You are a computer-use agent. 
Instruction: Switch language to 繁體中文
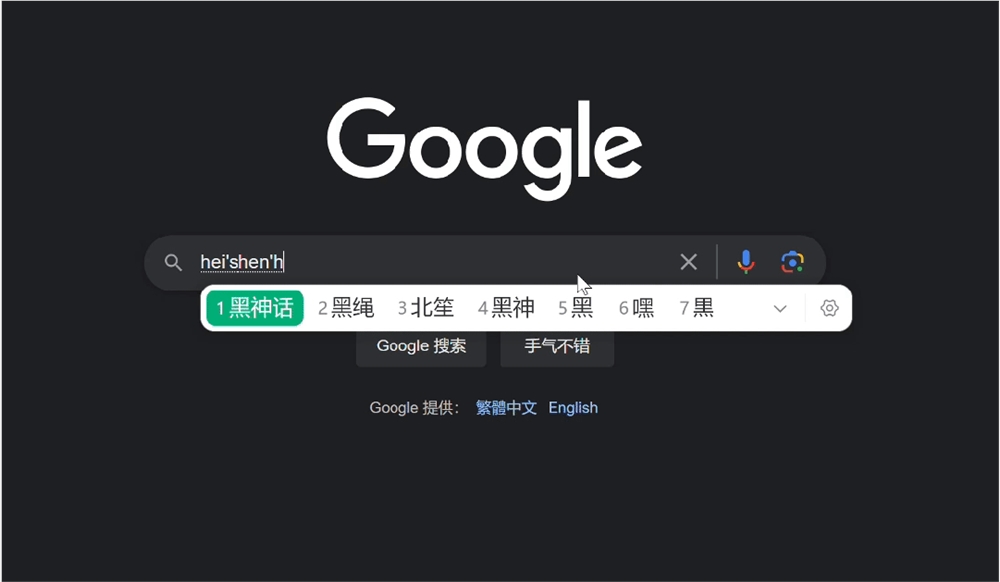(x=506, y=407)
